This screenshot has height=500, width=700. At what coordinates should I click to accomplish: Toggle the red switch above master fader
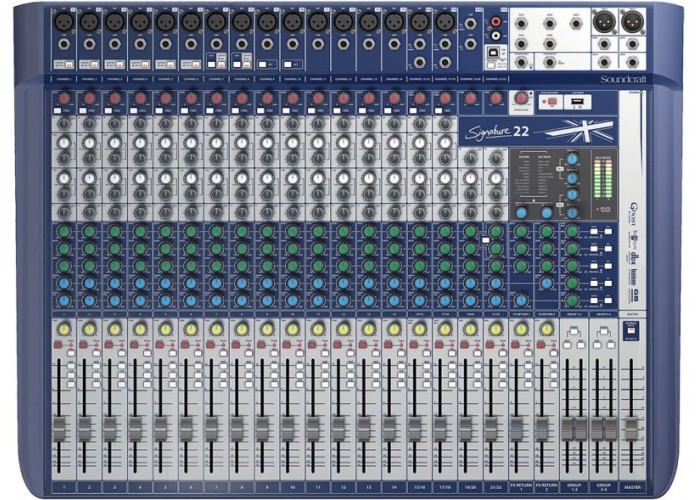click(x=631, y=330)
